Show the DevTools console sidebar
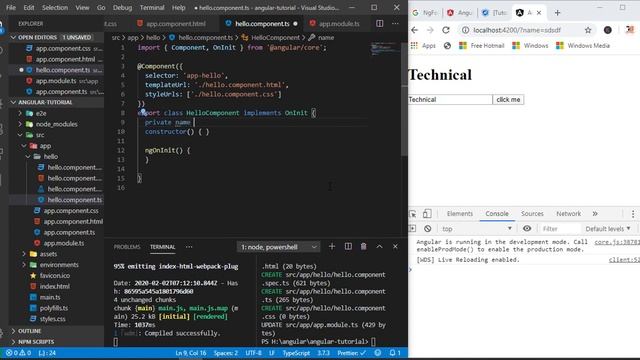The width and height of the screenshot is (640, 360). [412, 229]
